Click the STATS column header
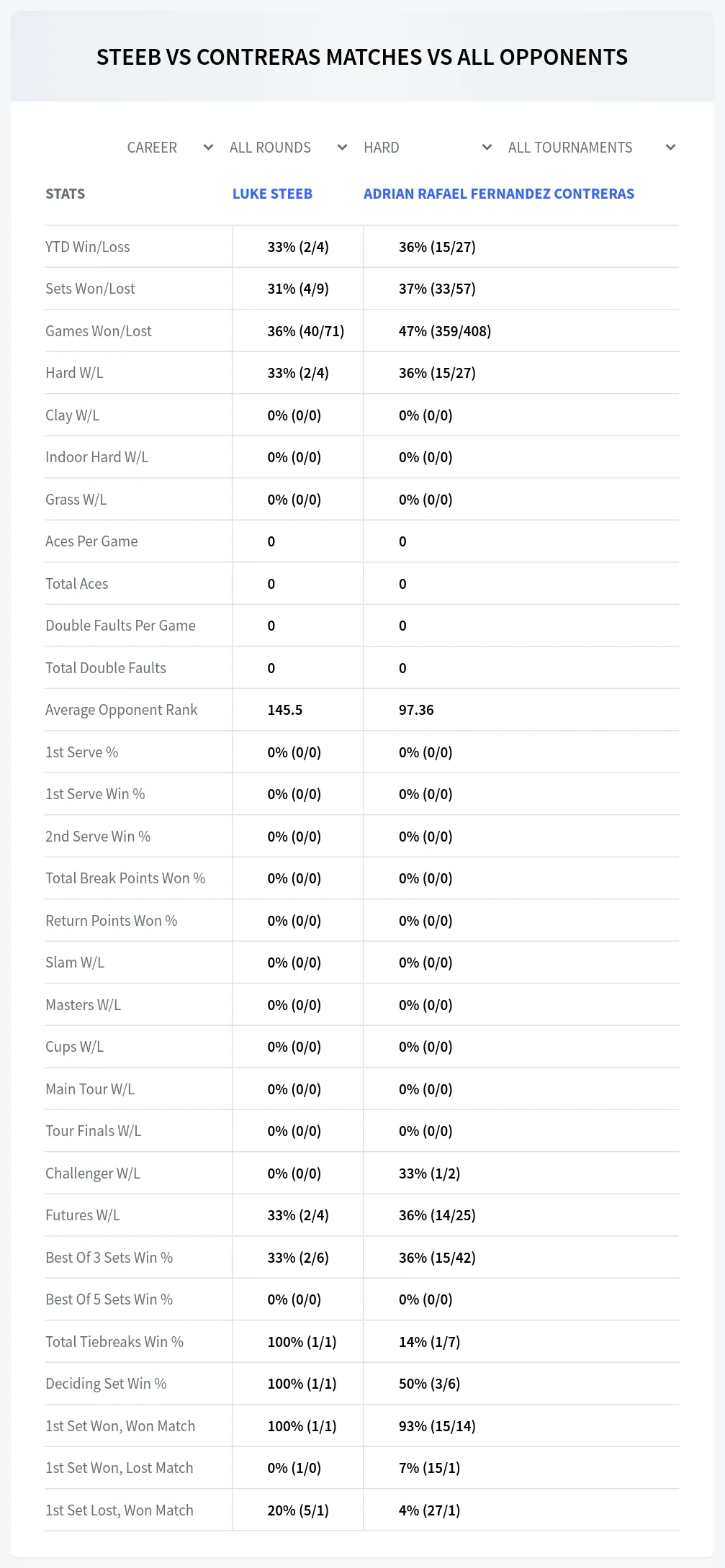725x1568 pixels. 65,194
